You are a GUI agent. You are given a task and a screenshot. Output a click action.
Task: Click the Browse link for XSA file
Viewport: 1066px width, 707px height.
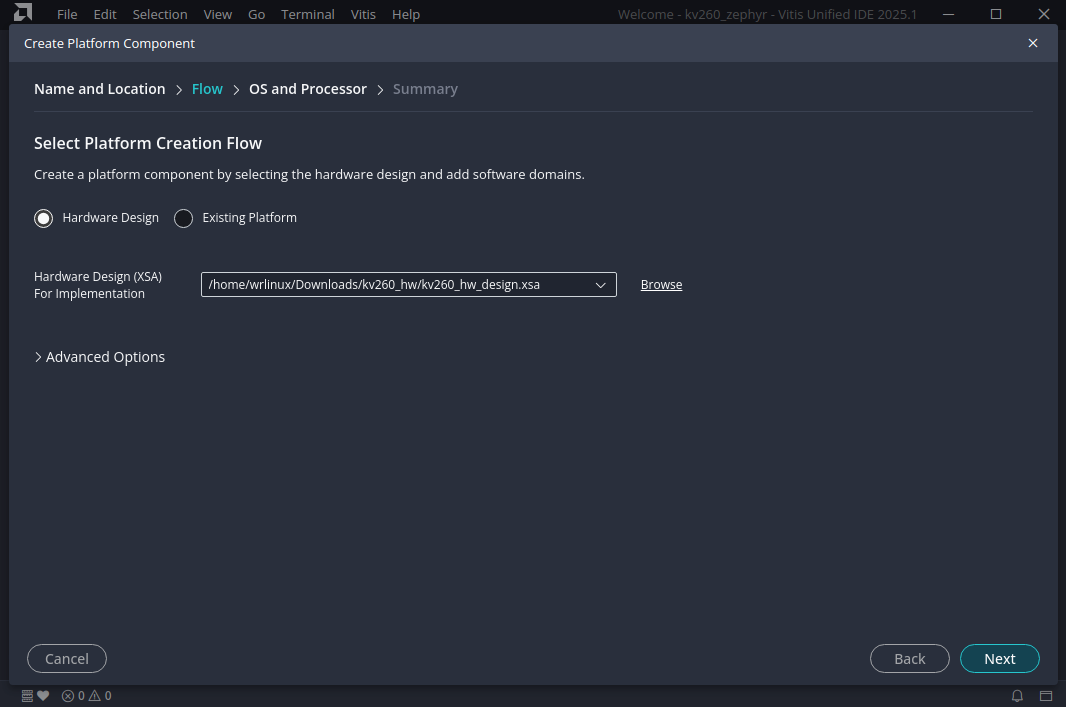(661, 285)
